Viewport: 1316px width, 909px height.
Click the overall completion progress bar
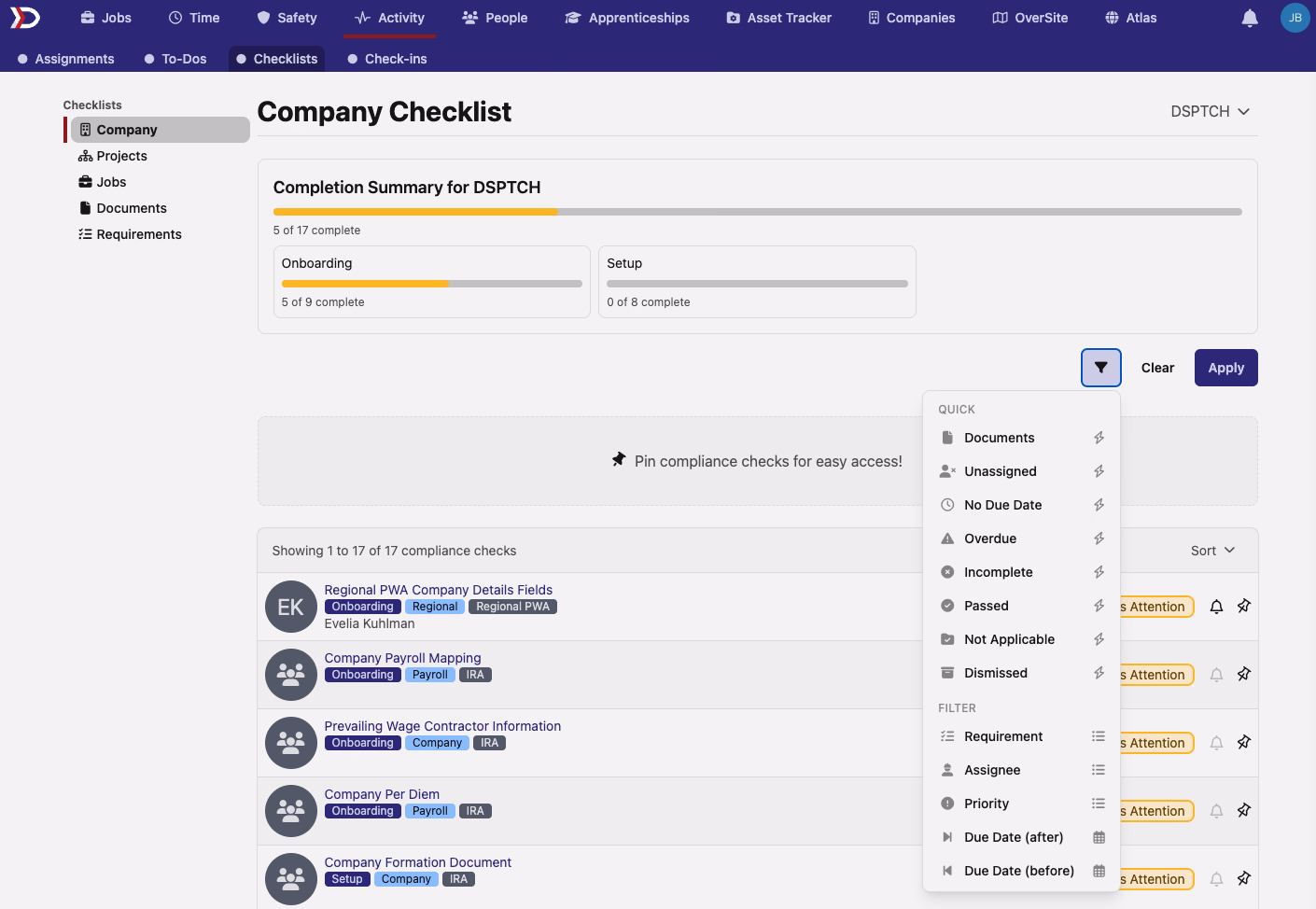click(758, 212)
